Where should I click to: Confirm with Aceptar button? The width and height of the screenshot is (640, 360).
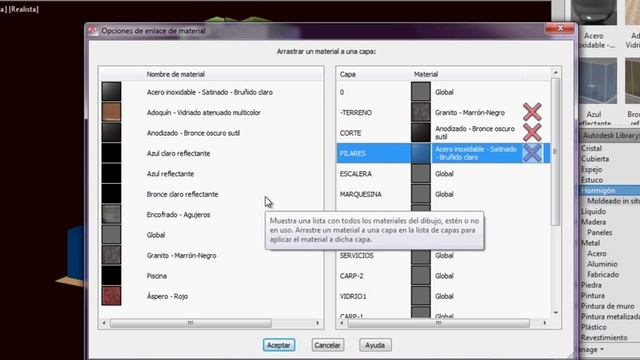coord(278,345)
